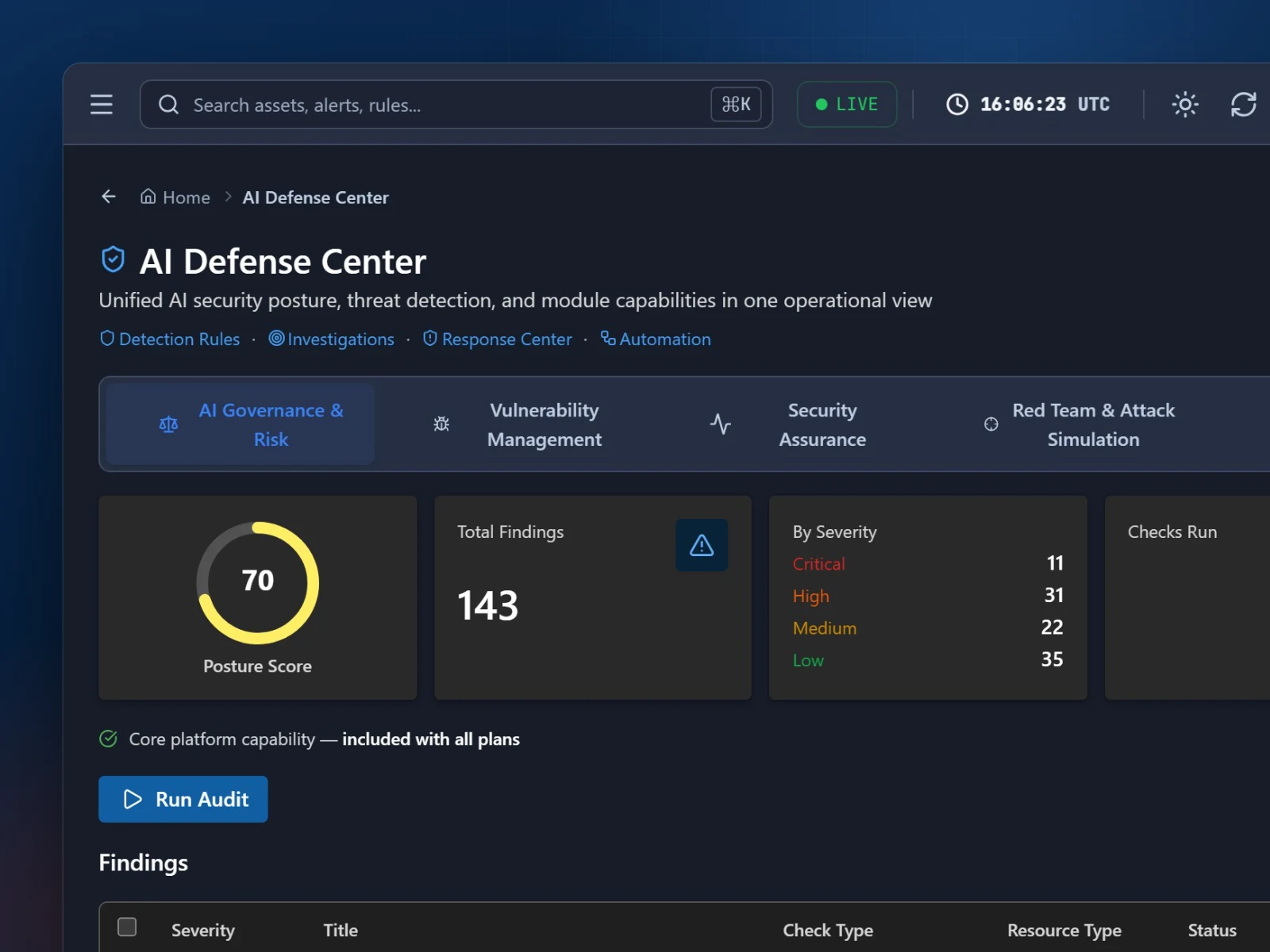The width and height of the screenshot is (1270, 952).
Task: Click the ⌘K keyboard shortcut badge
Action: [x=736, y=104]
